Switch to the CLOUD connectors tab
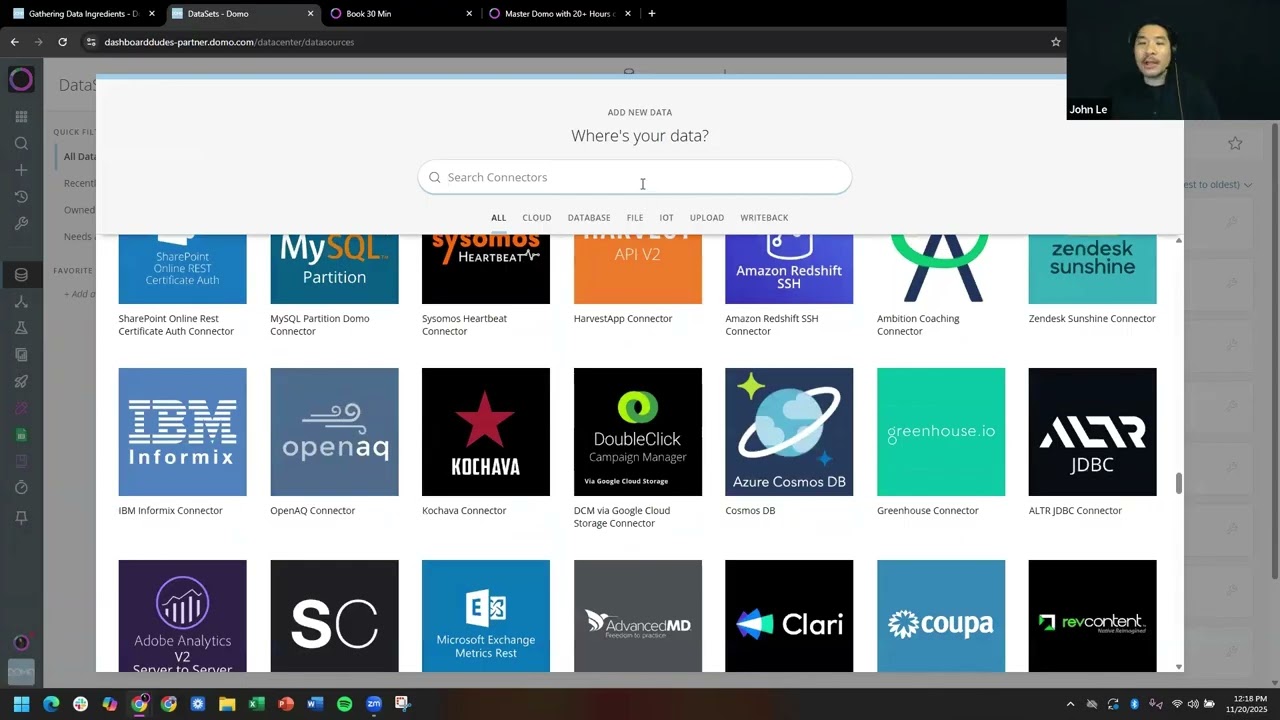The width and height of the screenshot is (1280, 720). click(x=536, y=217)
